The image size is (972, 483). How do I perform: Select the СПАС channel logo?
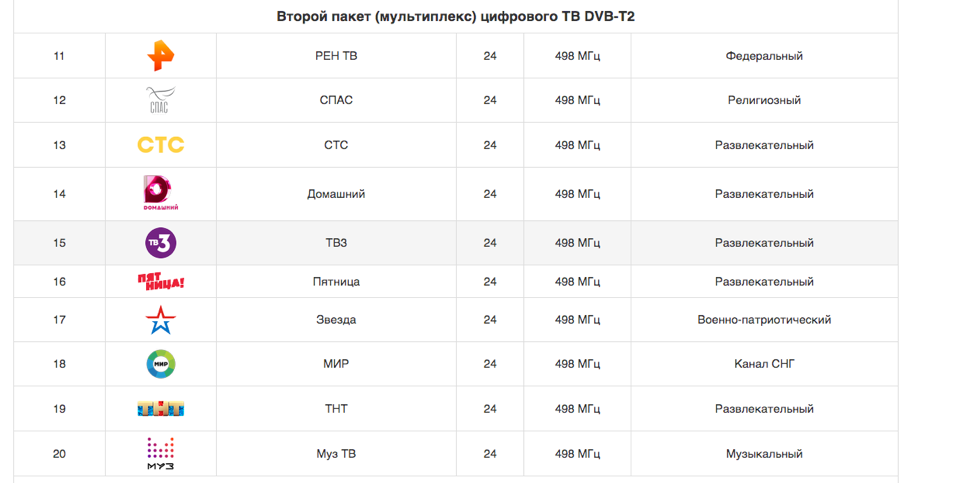pyautogui.click(x=161, y=100)
